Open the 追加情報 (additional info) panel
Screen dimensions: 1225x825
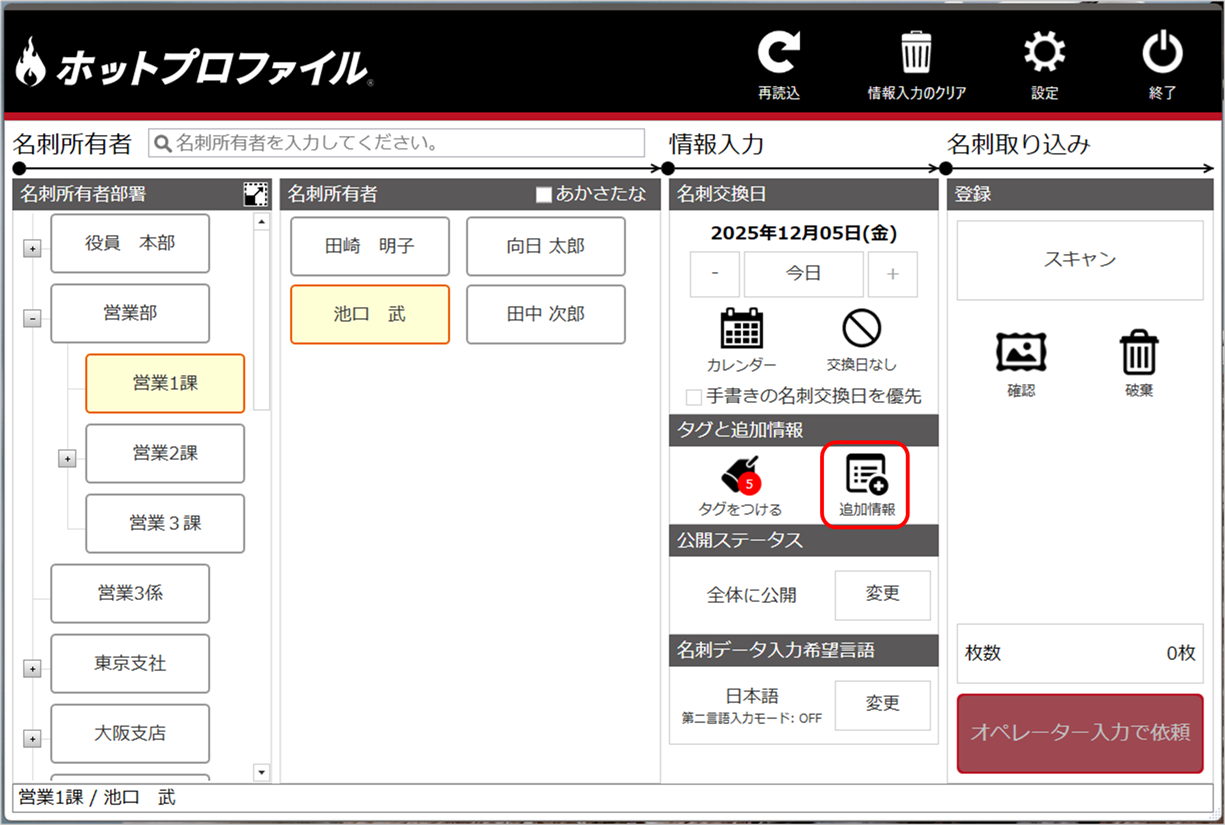coord(864,484)
